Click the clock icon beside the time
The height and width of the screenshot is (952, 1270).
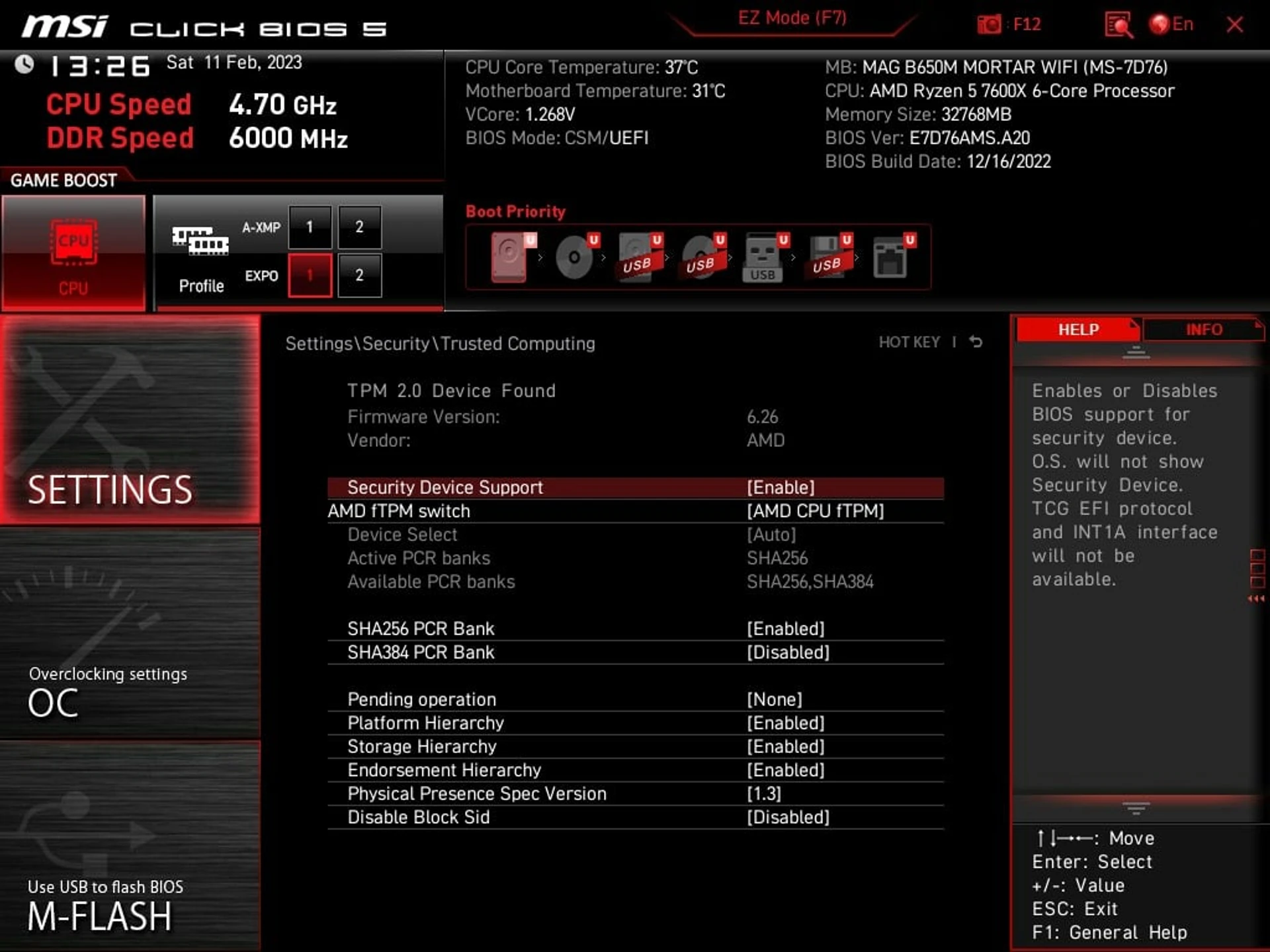point(24,64)
